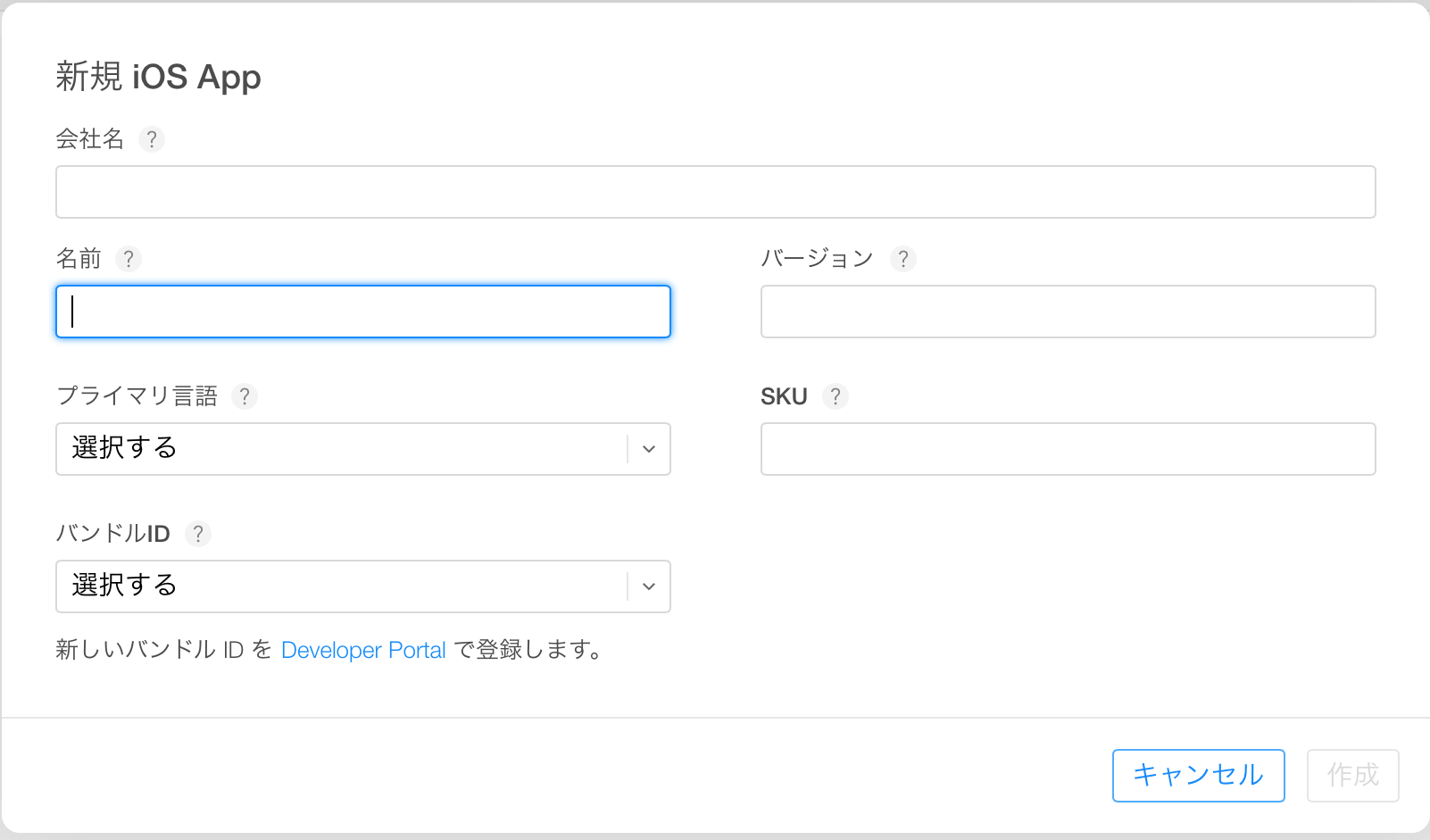
Task: Open the SKU help icon
Action: click(x=836, y=396)
